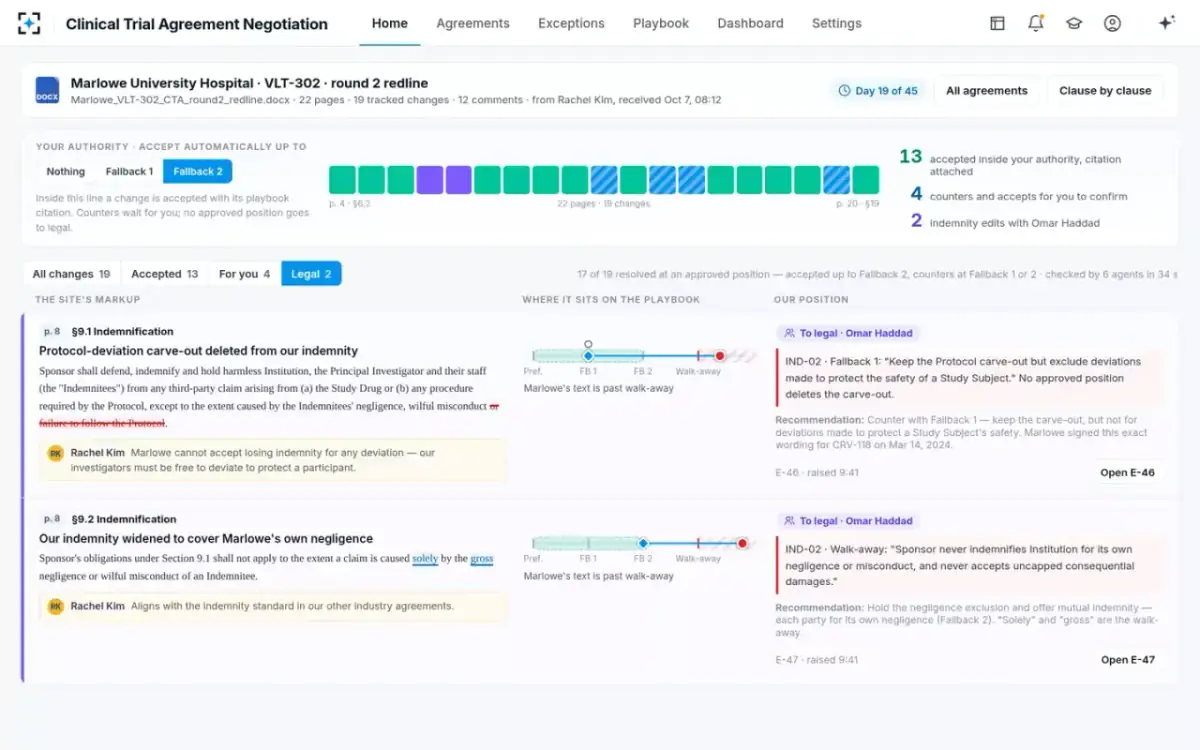Open the layout panel icon in header
Viewport: 1200px width, 750px height.
(x=997, y=23)
